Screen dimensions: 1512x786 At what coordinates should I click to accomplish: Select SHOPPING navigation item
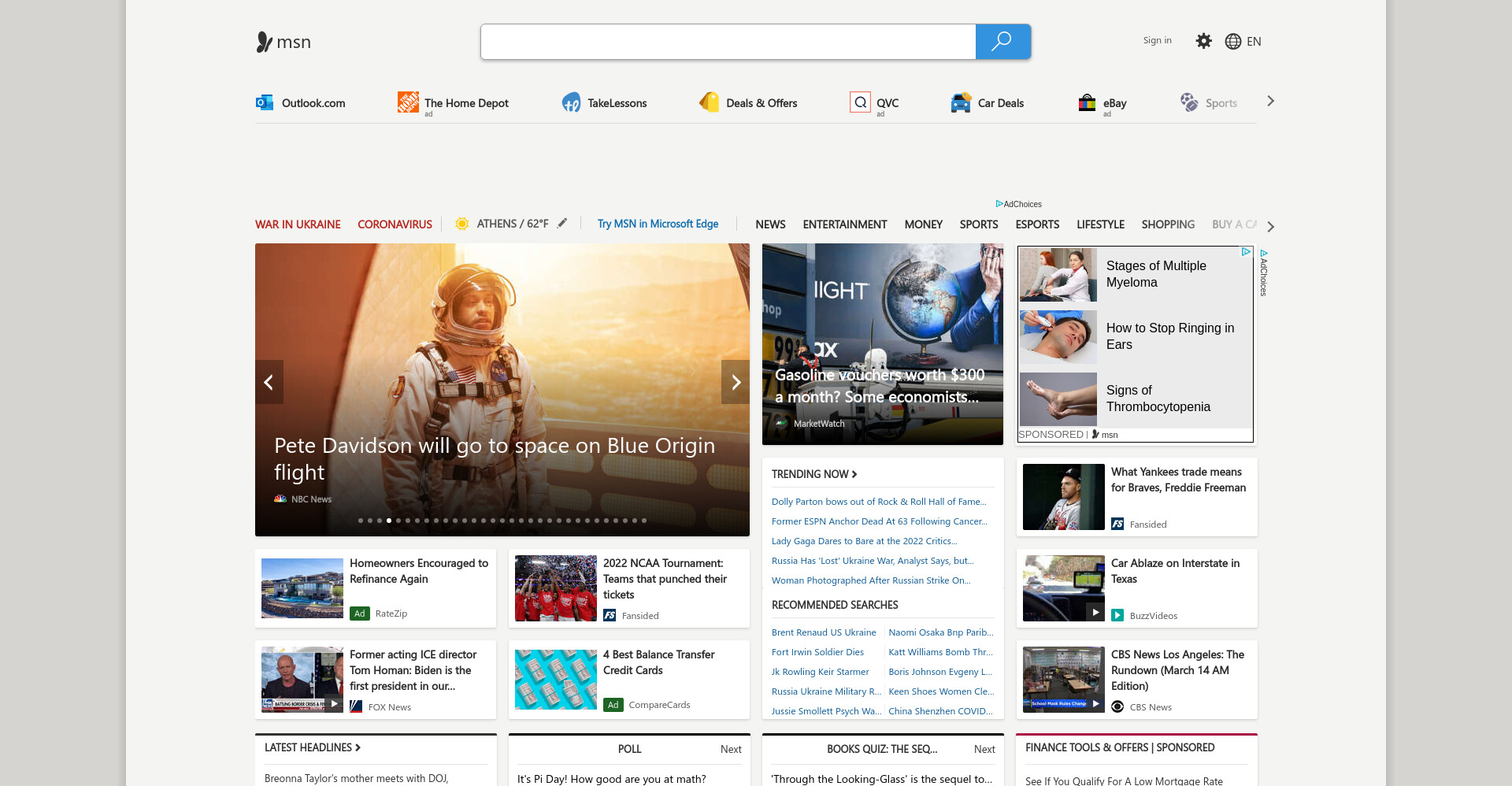[x=1168, y=224]
